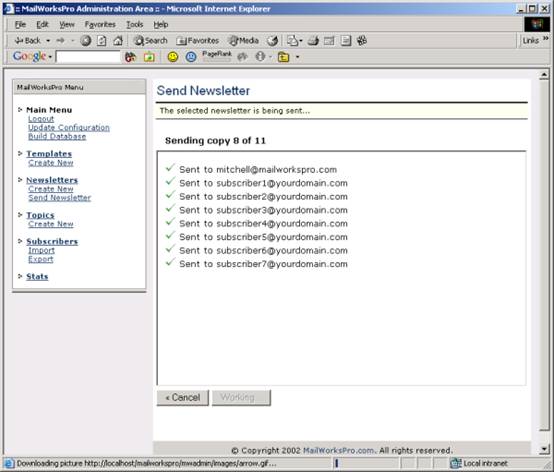Click Create New under Newsletters
Image resolution: width=554 pixels, height=472 pixels.
(51, 189)
